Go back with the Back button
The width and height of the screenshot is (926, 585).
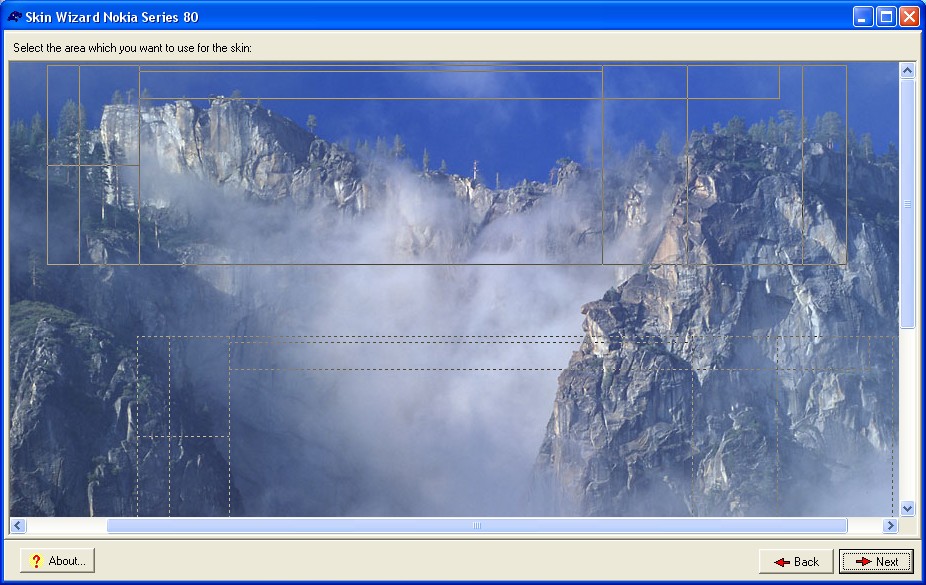(x=796, y=561)
